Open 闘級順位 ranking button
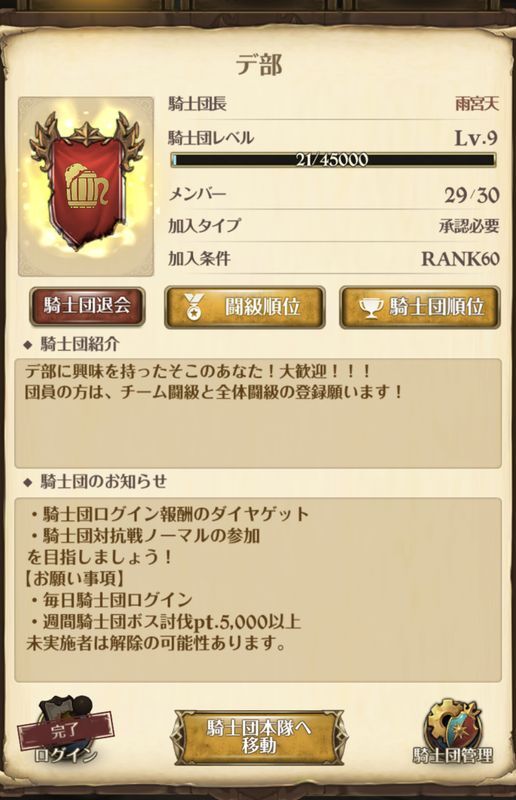 [x=244, y=308]
